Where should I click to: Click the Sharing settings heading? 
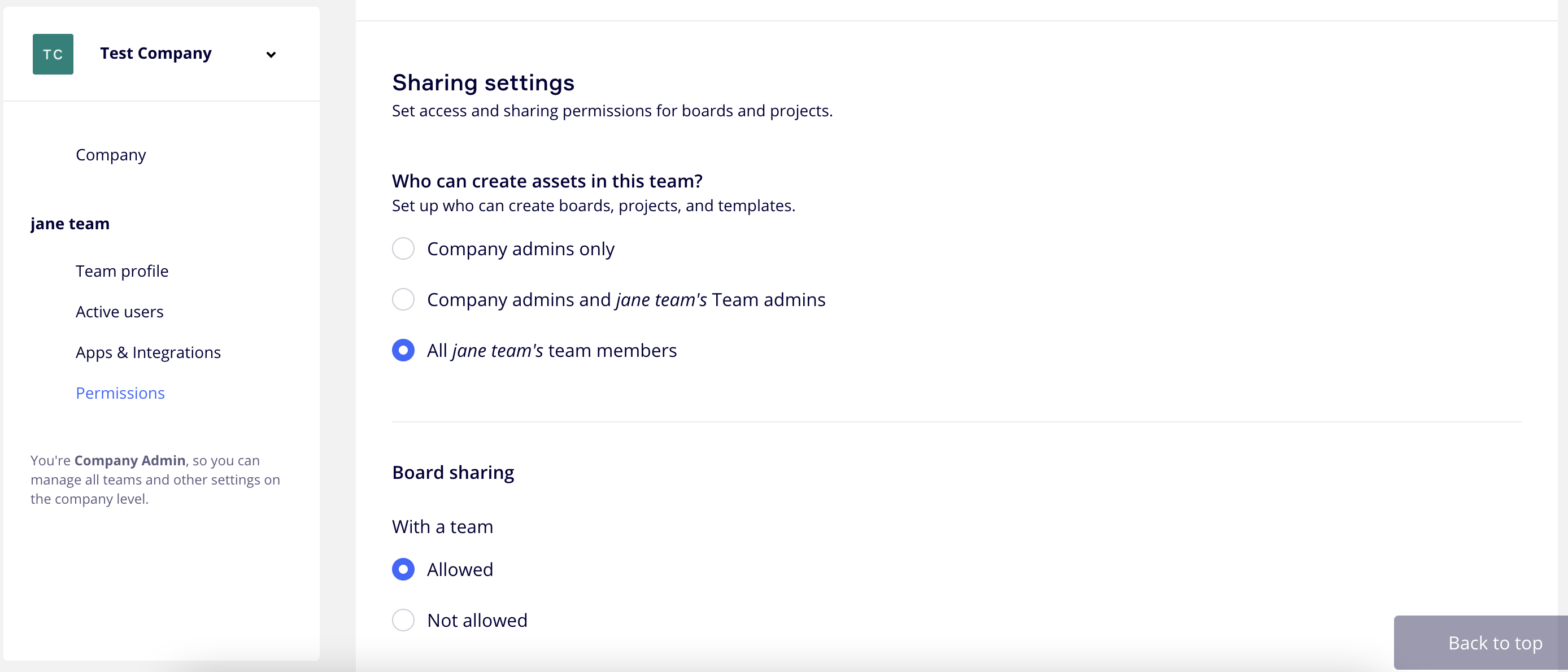483,83
